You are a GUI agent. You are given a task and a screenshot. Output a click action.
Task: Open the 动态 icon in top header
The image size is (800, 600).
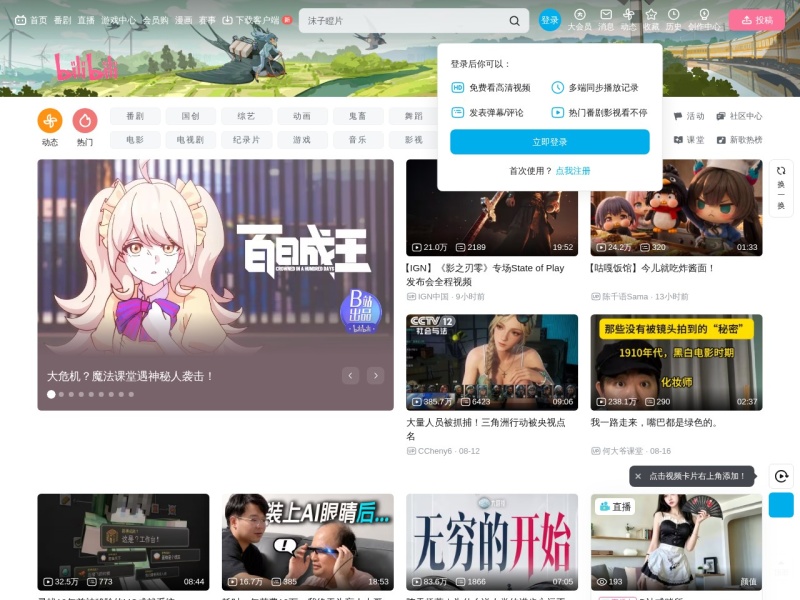pyautogui.click(x=629, y=20)
